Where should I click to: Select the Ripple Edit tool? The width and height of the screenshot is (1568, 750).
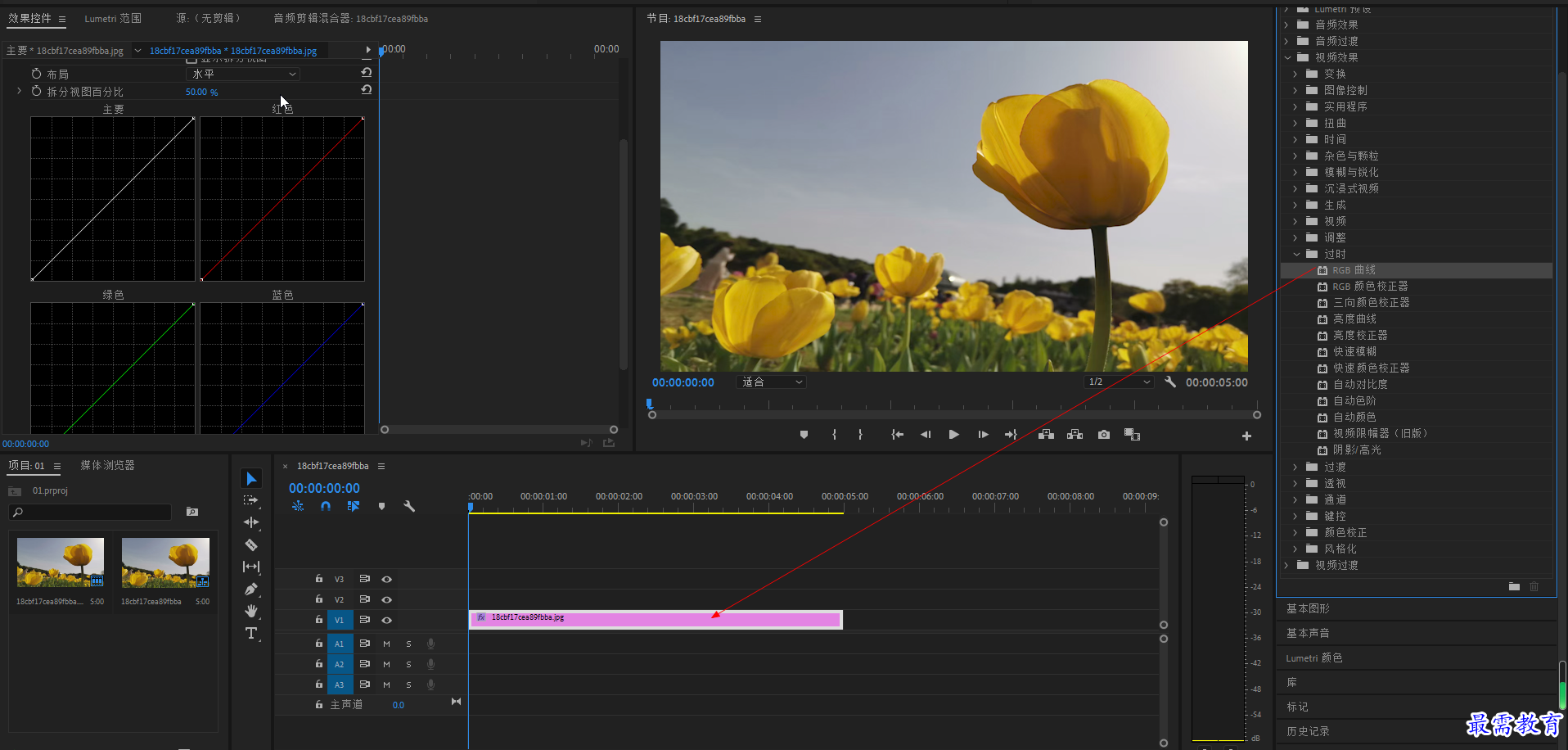point(251,522)
